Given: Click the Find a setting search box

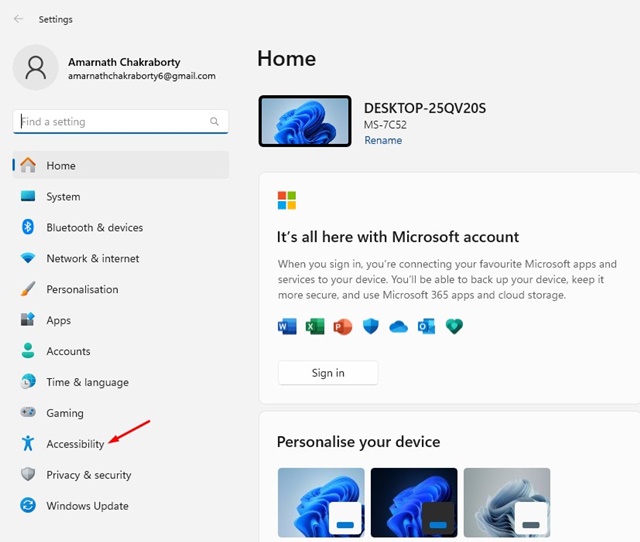Looking at the screenshot, I should [121, 122].
